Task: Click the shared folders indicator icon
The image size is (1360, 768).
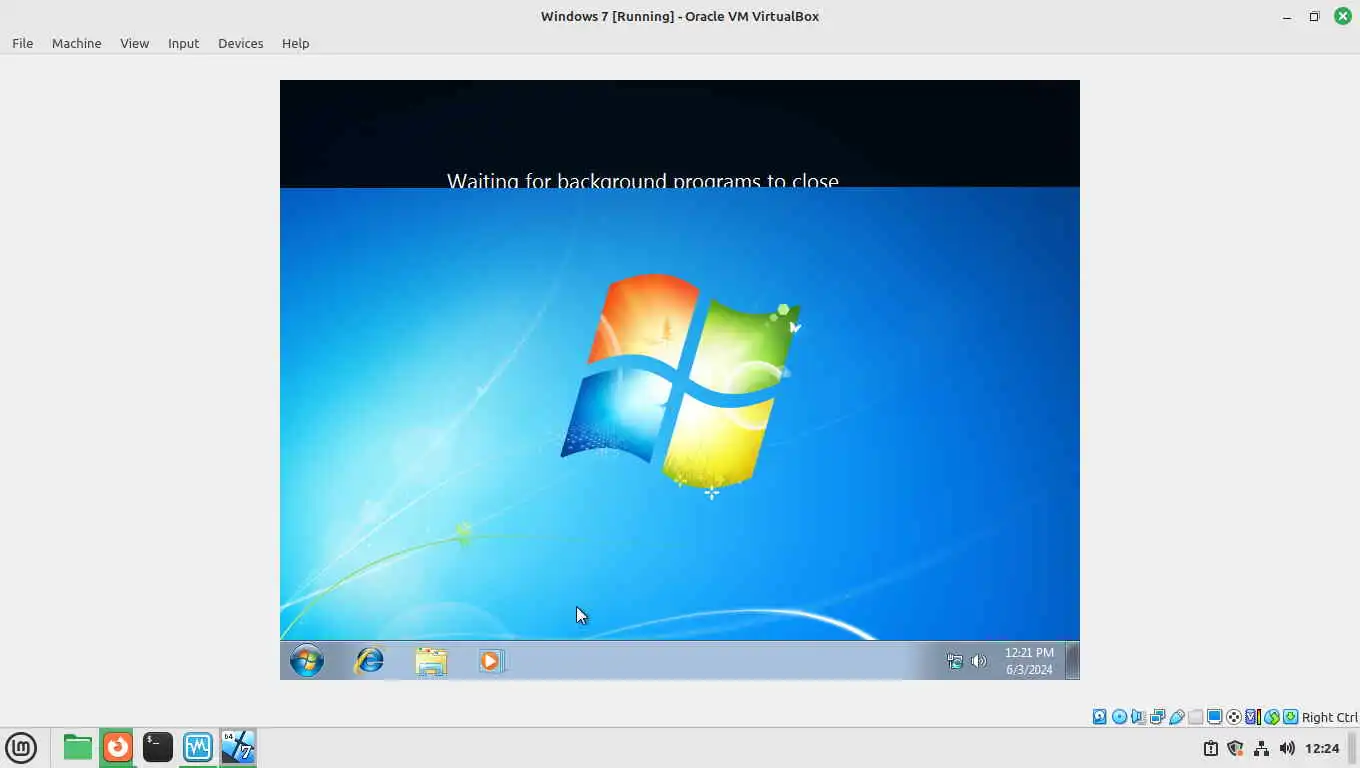Action: [1195, 717]
